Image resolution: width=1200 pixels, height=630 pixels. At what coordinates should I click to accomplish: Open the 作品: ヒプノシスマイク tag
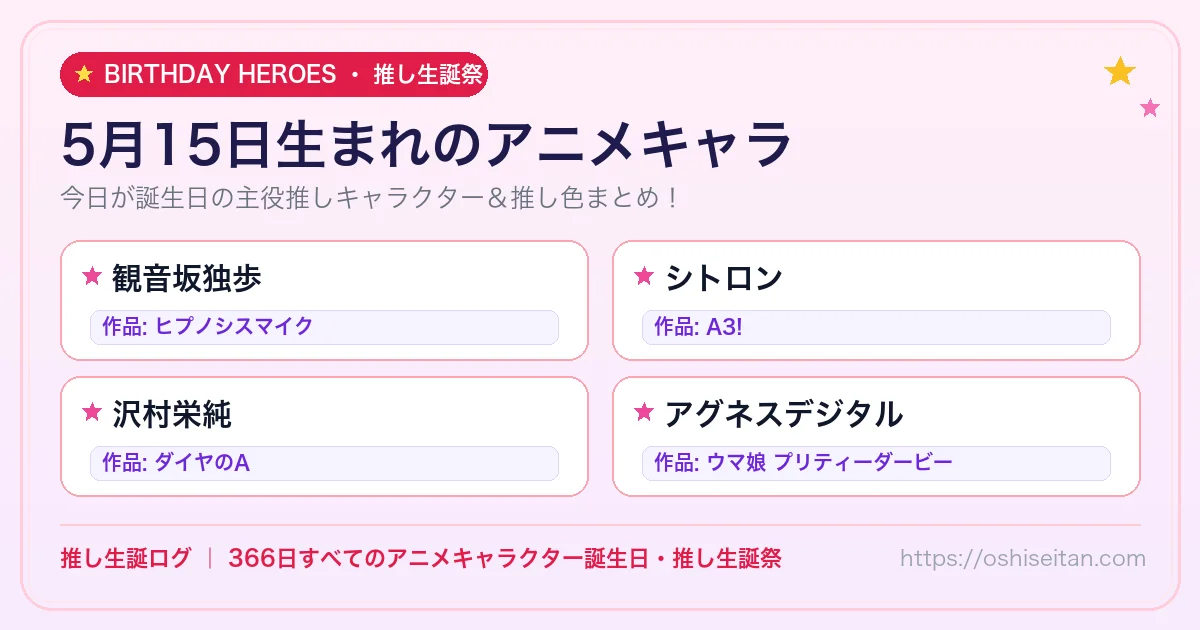pos(324,327)
